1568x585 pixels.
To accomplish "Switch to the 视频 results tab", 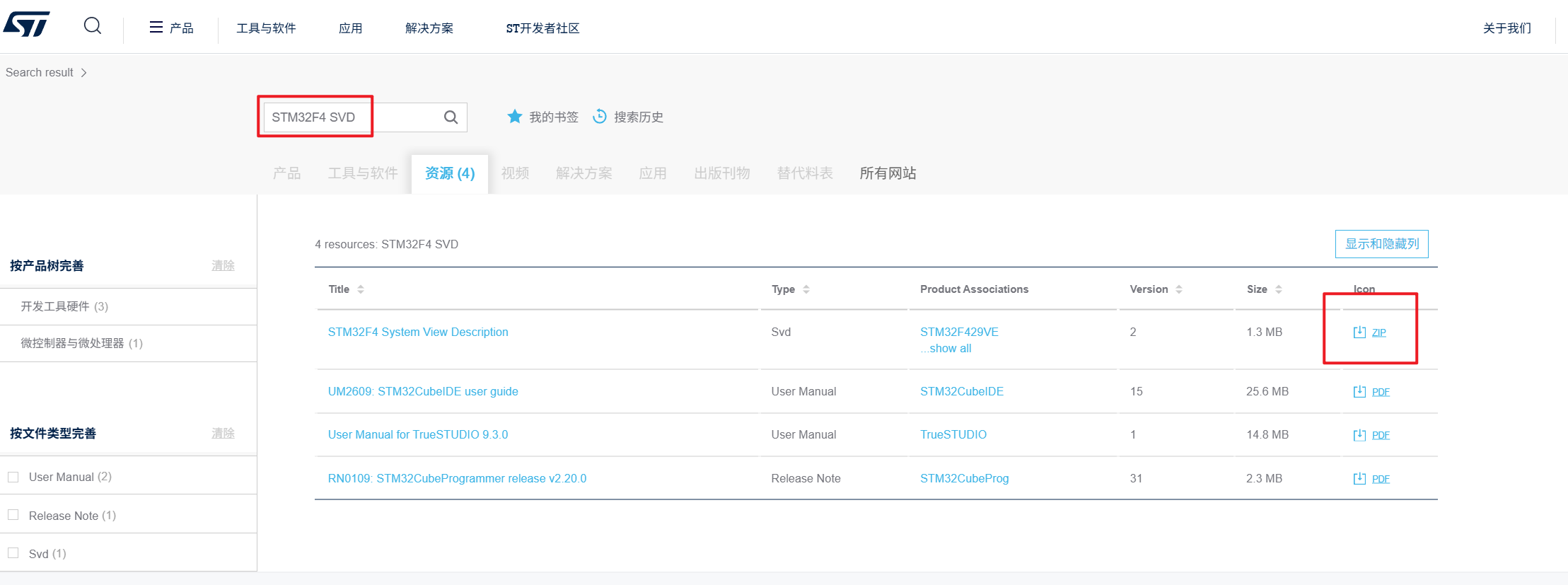I will click(x=515, y=173).
